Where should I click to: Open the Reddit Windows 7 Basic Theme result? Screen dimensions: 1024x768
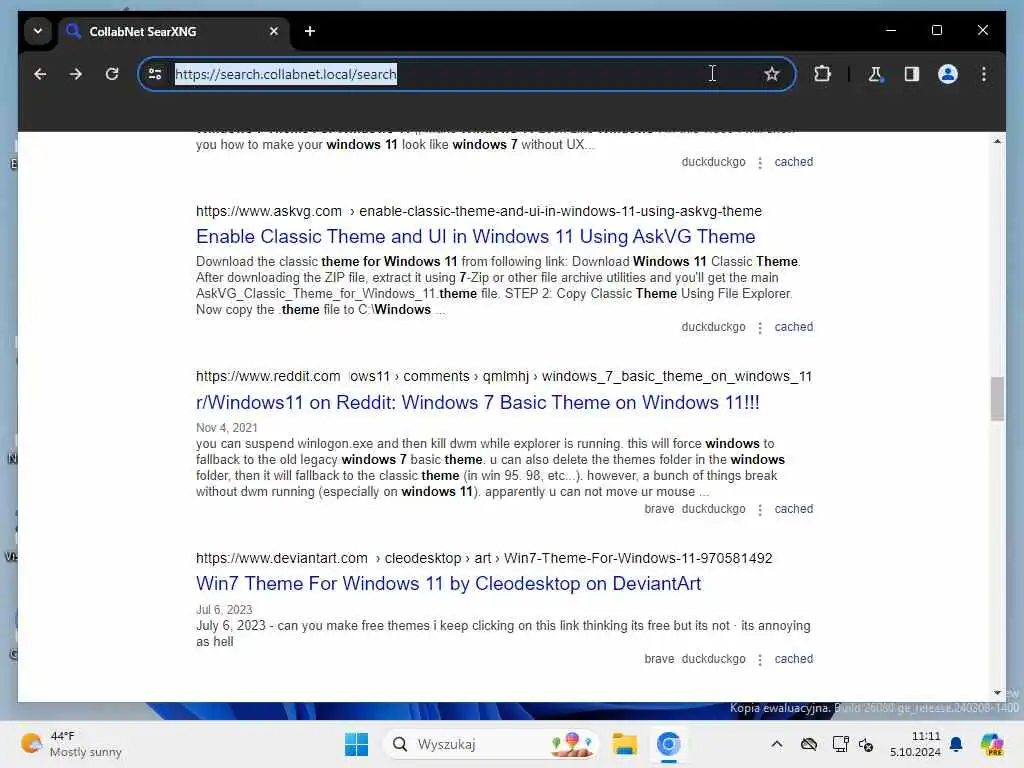click(x=477, y=402)
